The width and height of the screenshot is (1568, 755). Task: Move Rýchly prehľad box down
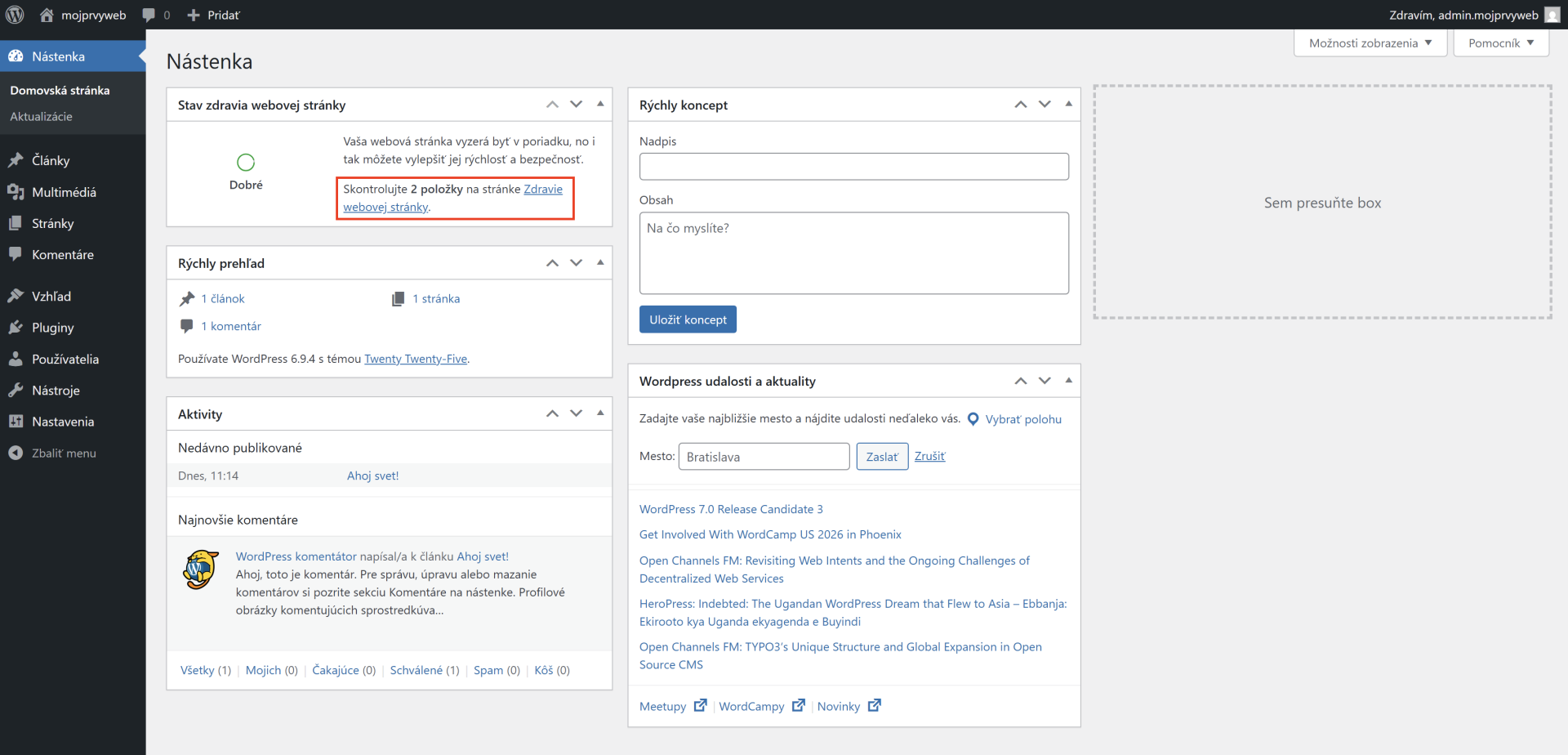pyautogui.click(x=577, y=263)
